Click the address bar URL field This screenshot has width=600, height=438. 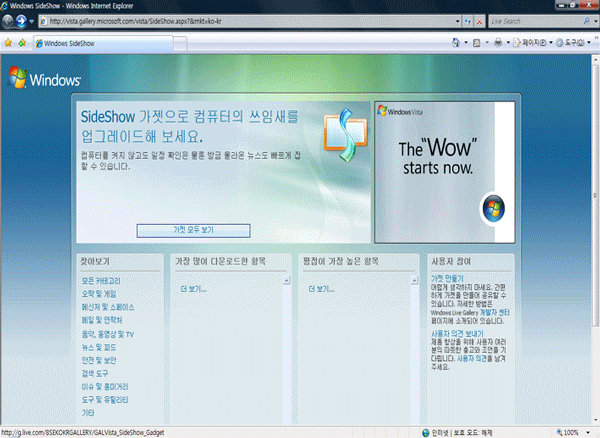pos(246,21)
